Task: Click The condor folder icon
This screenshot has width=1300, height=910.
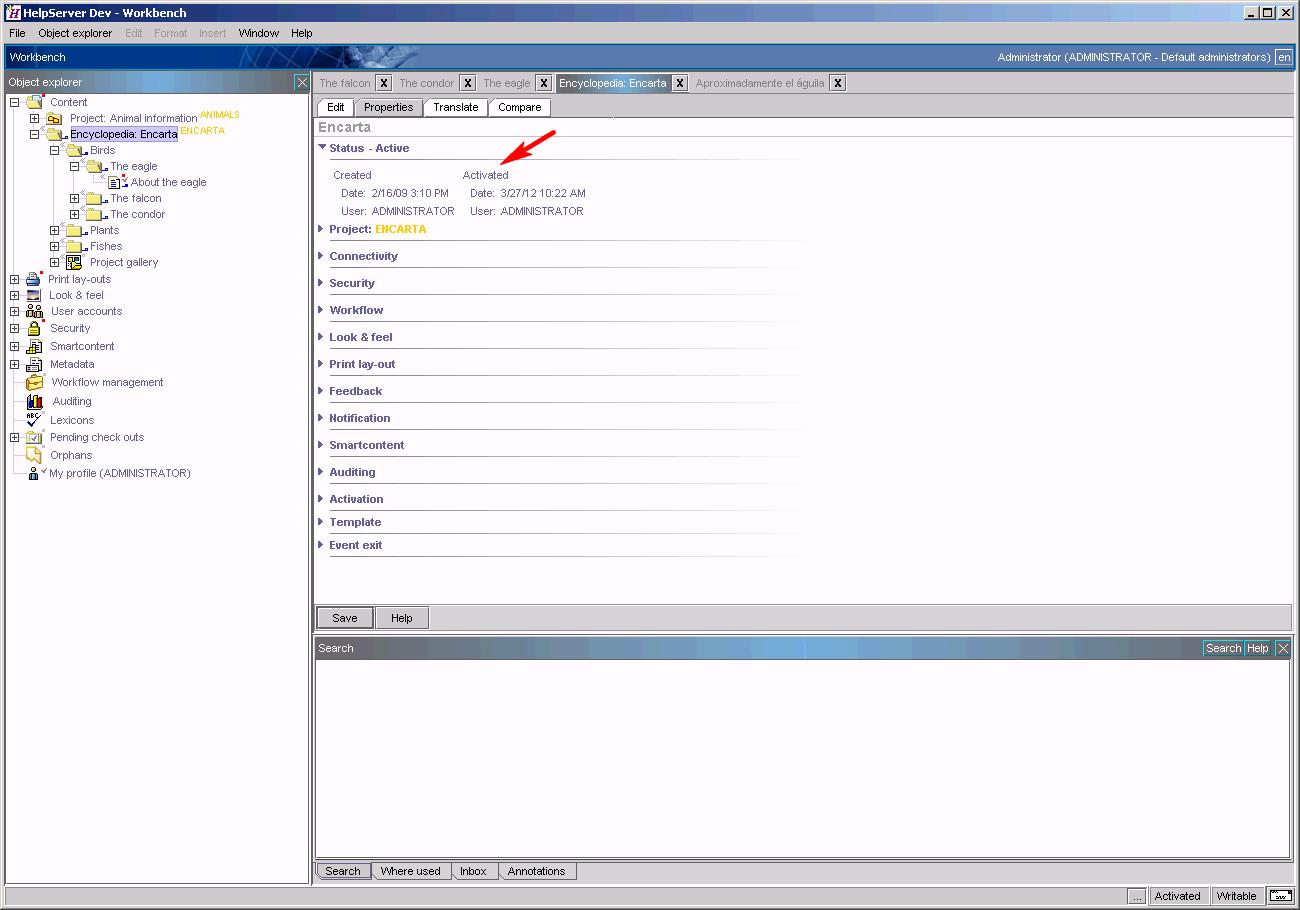Action: point(95,214)
